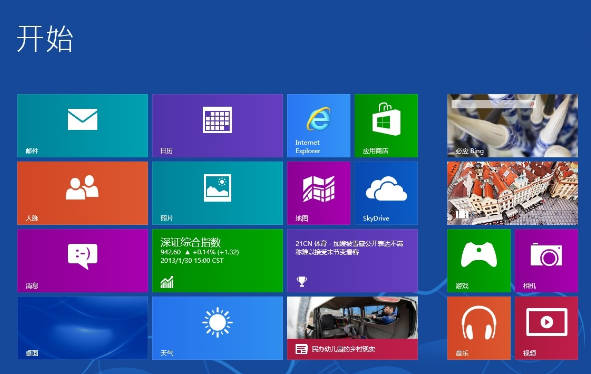Open the News tile with truck photo
This screenshot has height=374, width=591.
click(352, 328)
